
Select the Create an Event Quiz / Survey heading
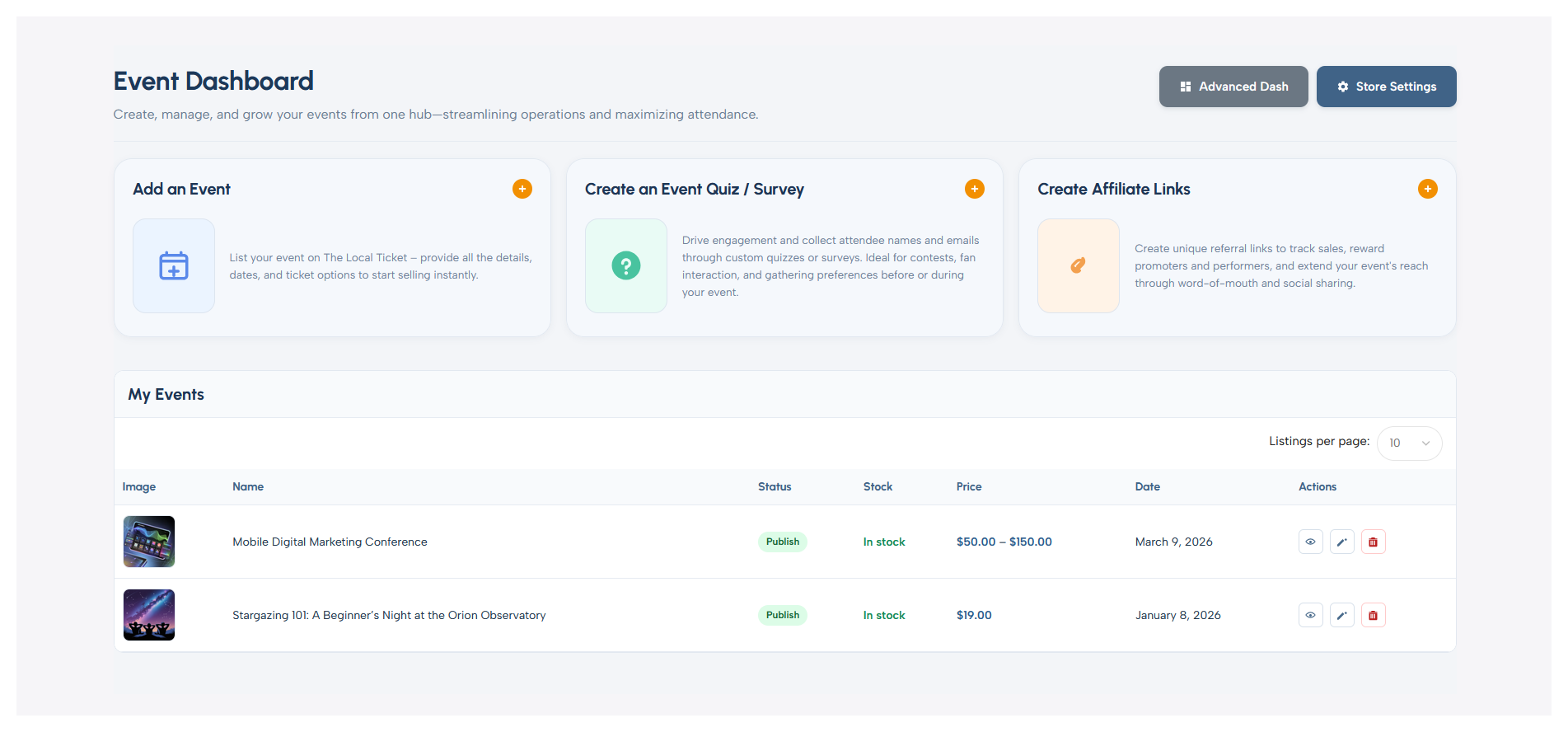(695, 189)
